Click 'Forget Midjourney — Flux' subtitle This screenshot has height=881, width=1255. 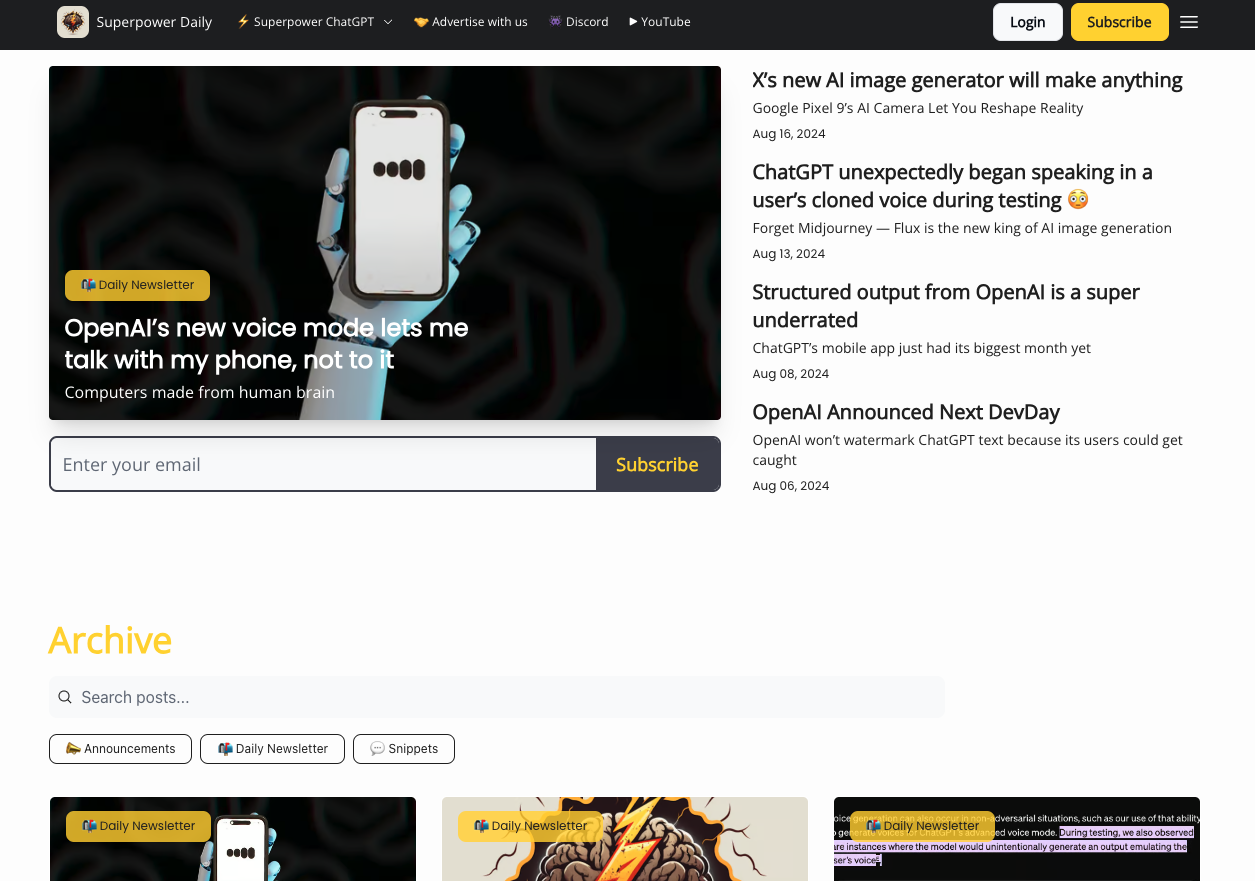[962, 228]
